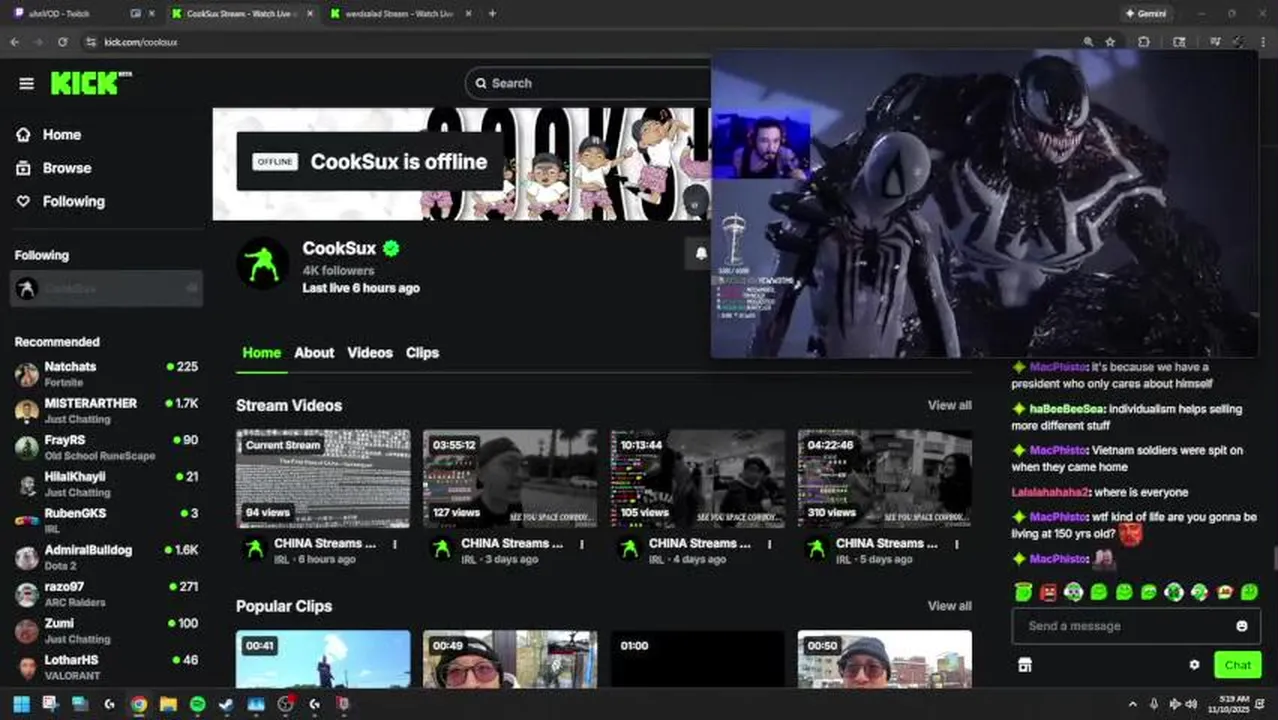Play the 00:49 popular clip
The image size is (1278, 720).
pyautogui.click(x=510, y=659)
